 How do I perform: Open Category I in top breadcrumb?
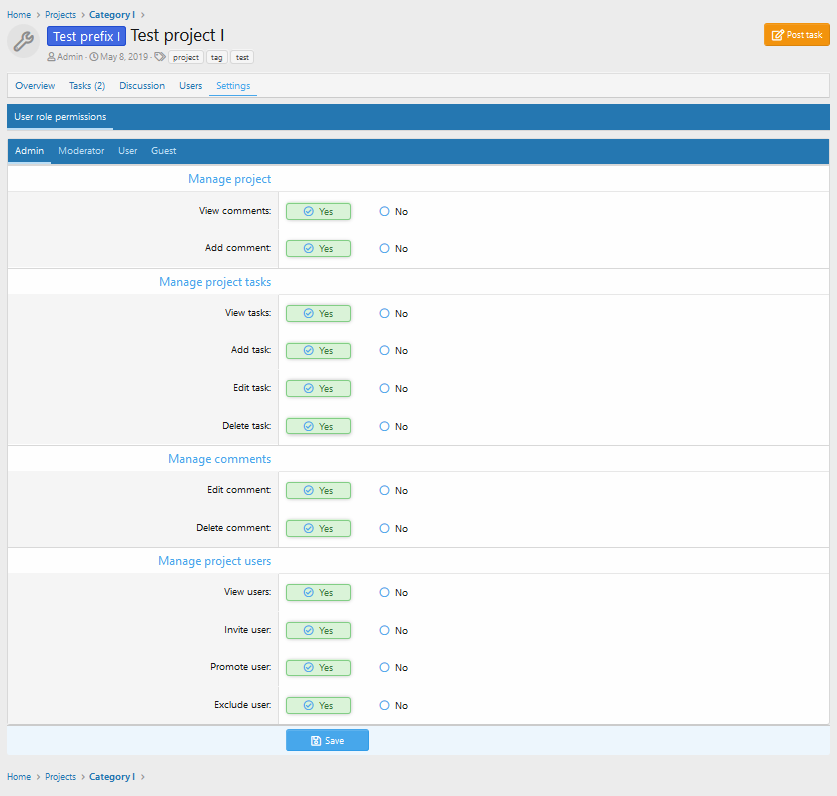[x=111, y=15]
